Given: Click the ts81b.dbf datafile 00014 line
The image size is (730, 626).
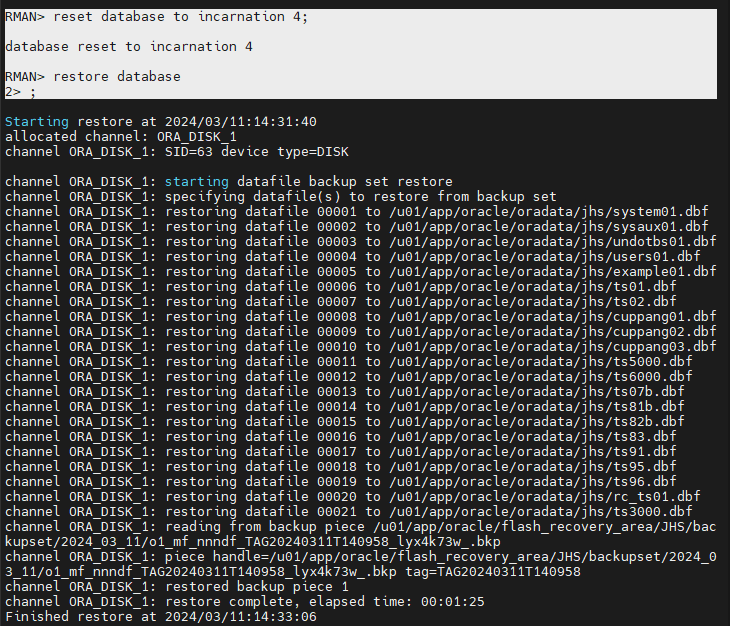Looking at the screenshot, I should [345, 406].
